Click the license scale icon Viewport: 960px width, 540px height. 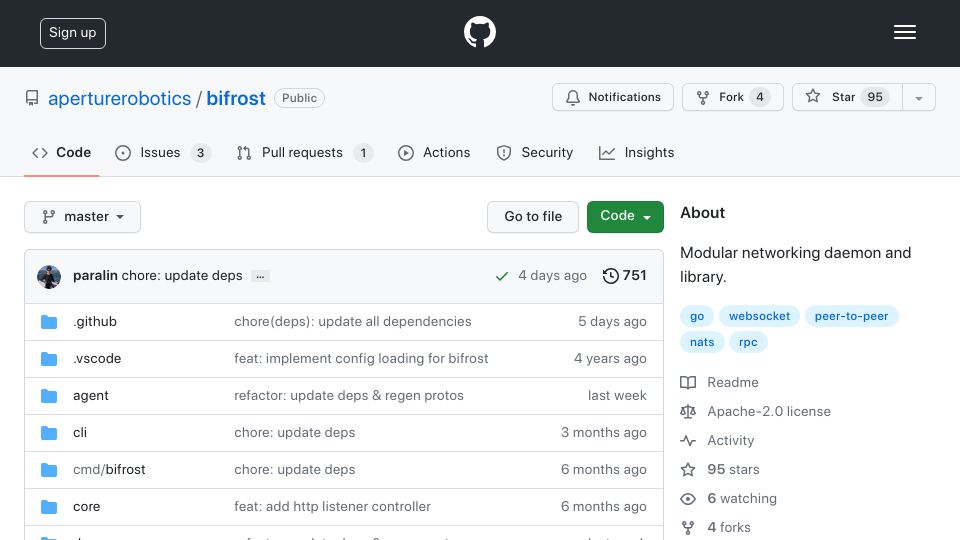(688, 411)
